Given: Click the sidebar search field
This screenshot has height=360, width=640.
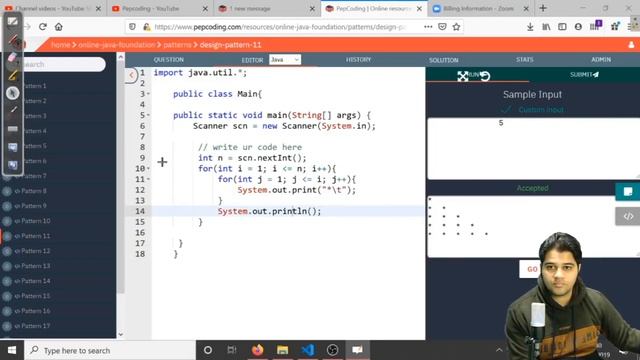Looking at the screenshot, I should (61, 64).
